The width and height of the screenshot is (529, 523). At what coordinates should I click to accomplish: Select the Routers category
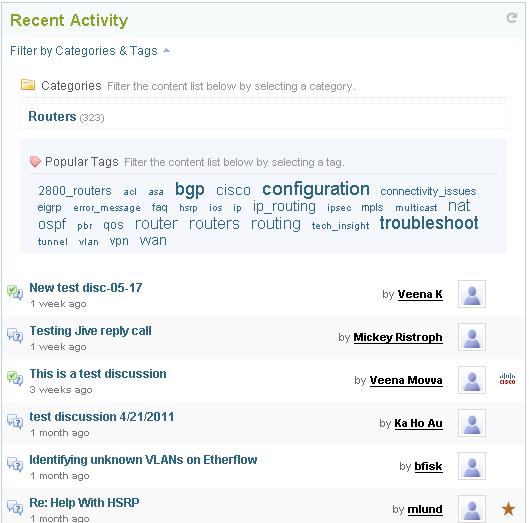click(52, 116)
